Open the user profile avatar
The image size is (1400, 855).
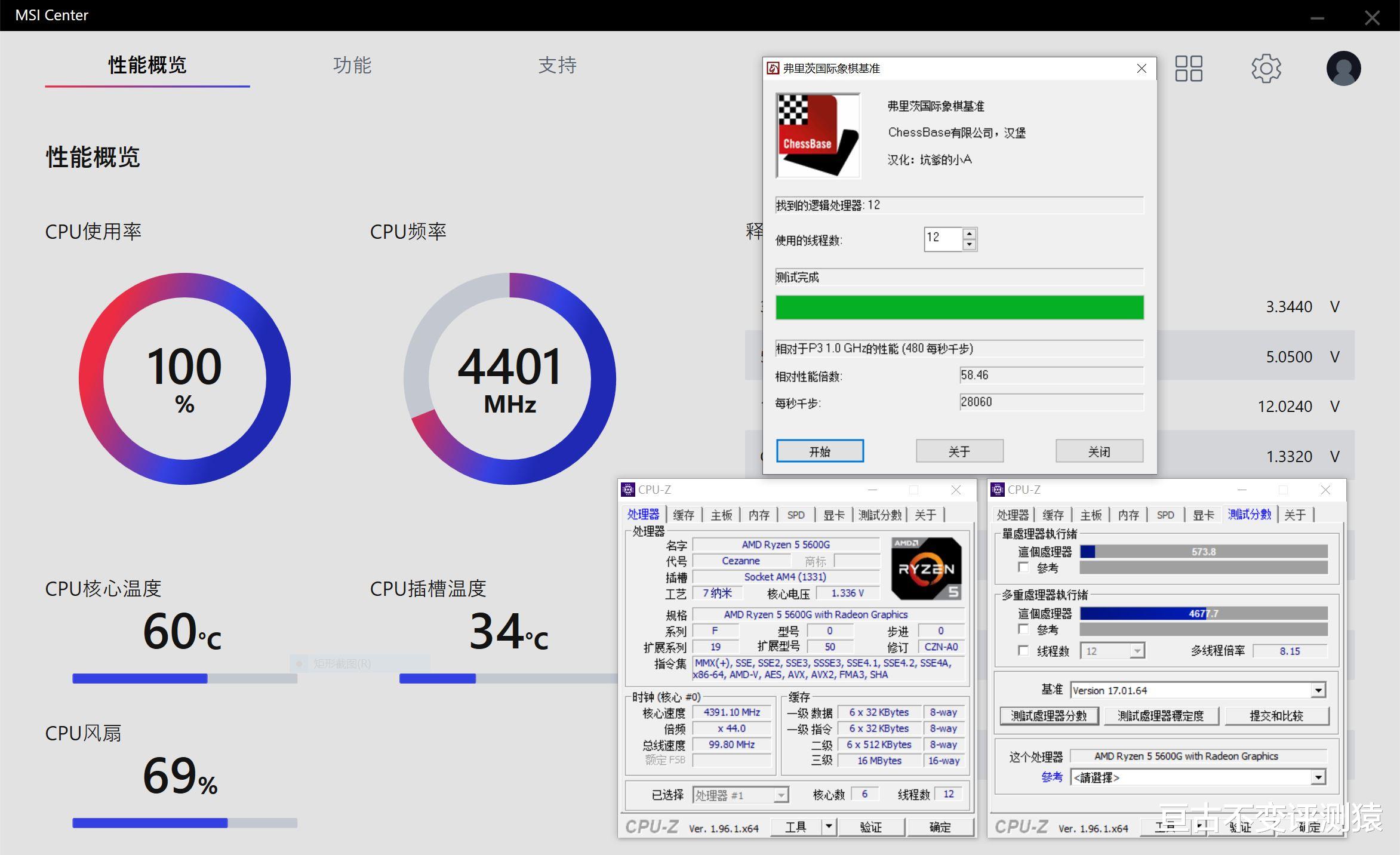1343,68
